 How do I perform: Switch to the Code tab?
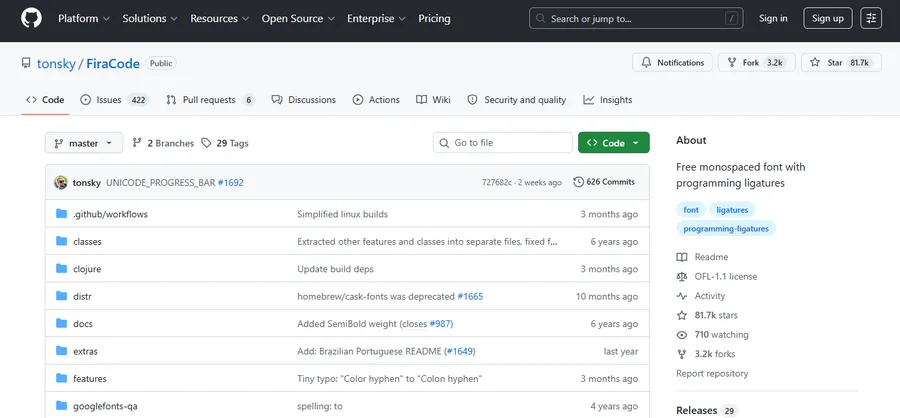coord(45,100)
